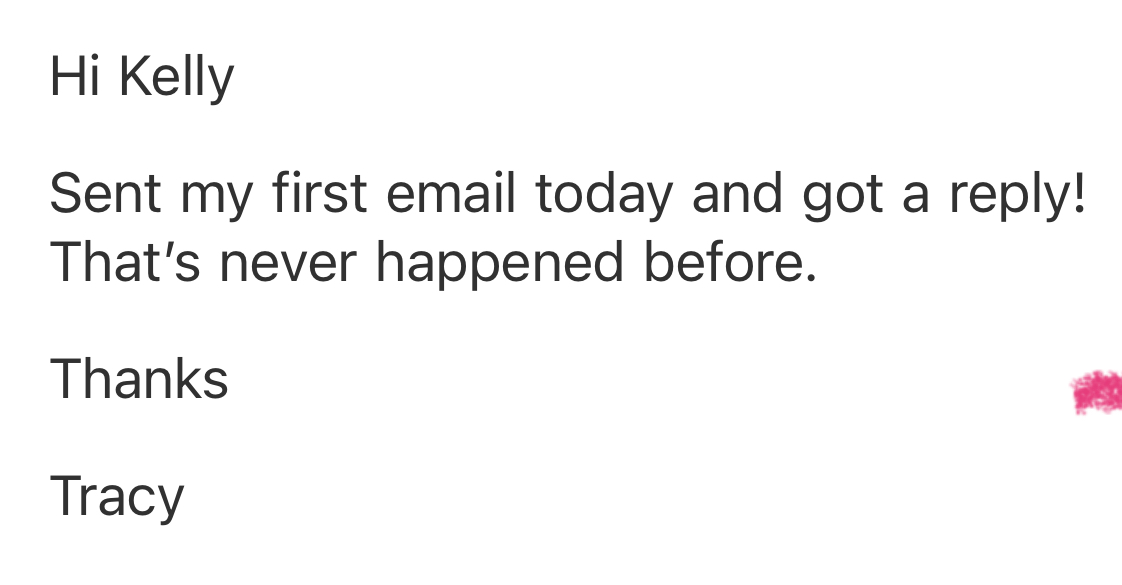Click the word "before" in the message
Screen dimensions: 1122x585
coord(720,262)
